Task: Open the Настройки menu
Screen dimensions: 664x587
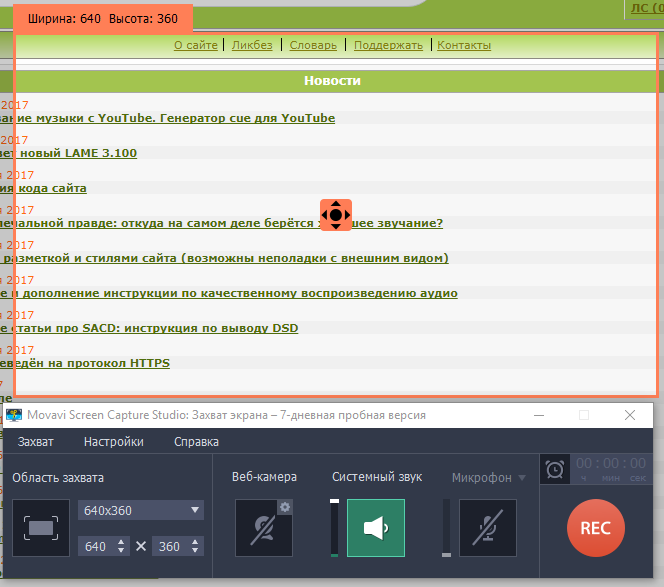Action: coord(113,442)
